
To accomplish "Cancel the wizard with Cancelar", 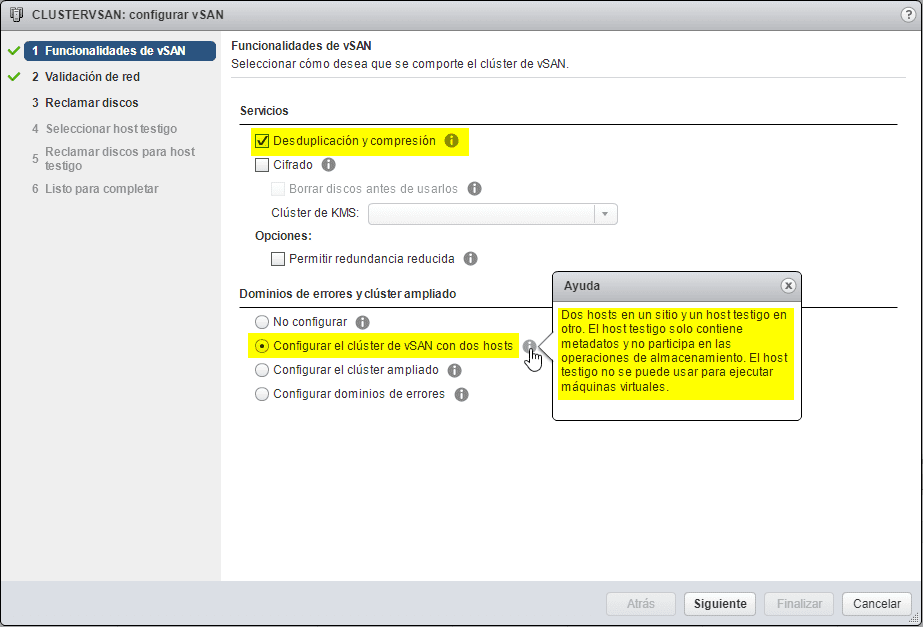I will 876,604.
